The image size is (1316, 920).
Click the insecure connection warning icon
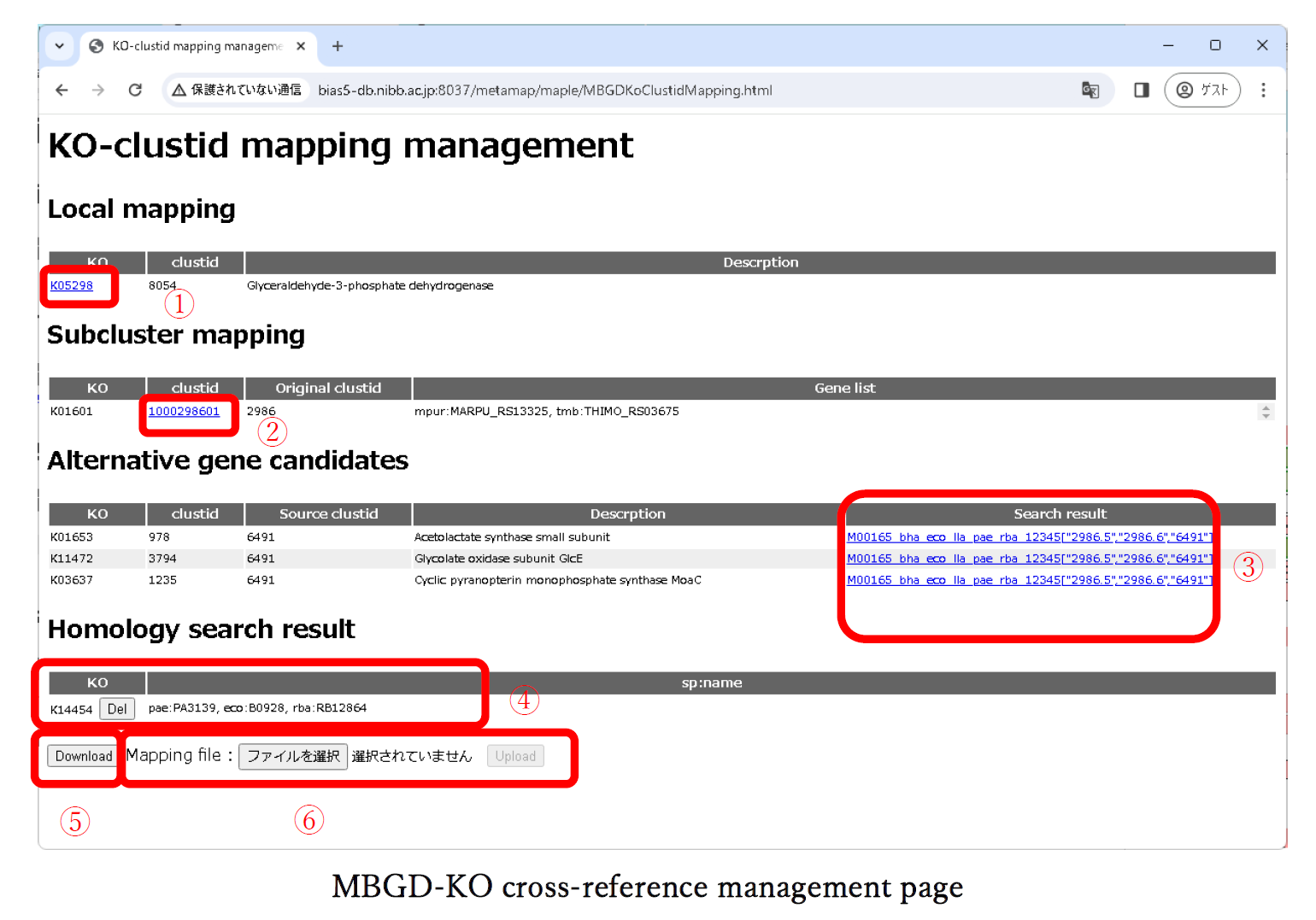tap(179, 90)
